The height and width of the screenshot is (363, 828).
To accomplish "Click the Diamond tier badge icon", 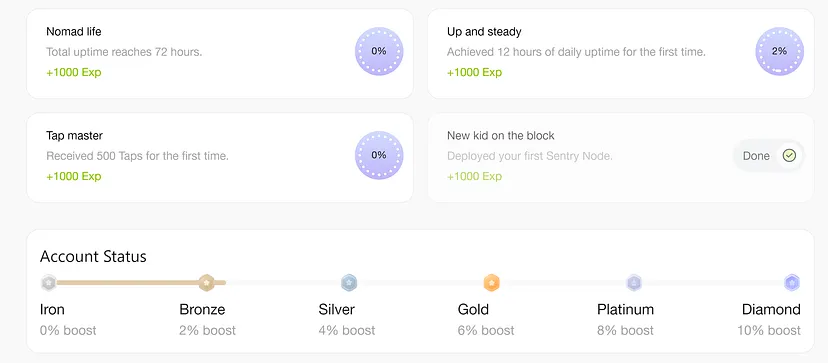I will point(792,283).
